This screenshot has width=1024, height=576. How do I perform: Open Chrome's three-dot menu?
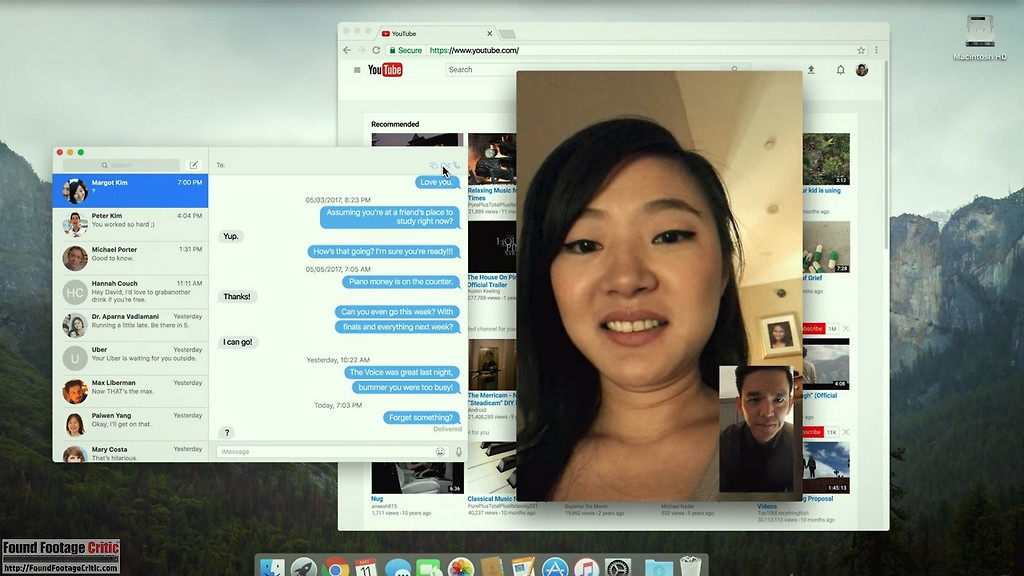pyautogui.click(x=876, y=50)
